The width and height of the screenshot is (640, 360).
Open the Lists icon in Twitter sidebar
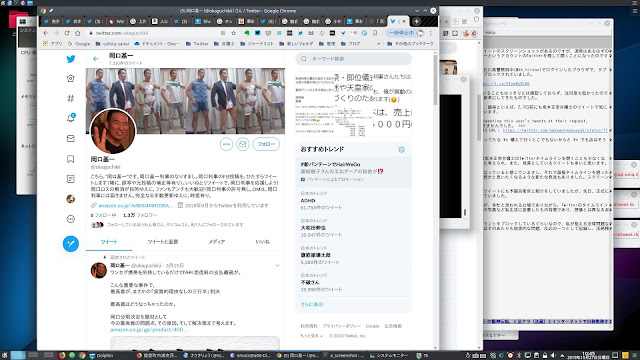pos(71,179)
